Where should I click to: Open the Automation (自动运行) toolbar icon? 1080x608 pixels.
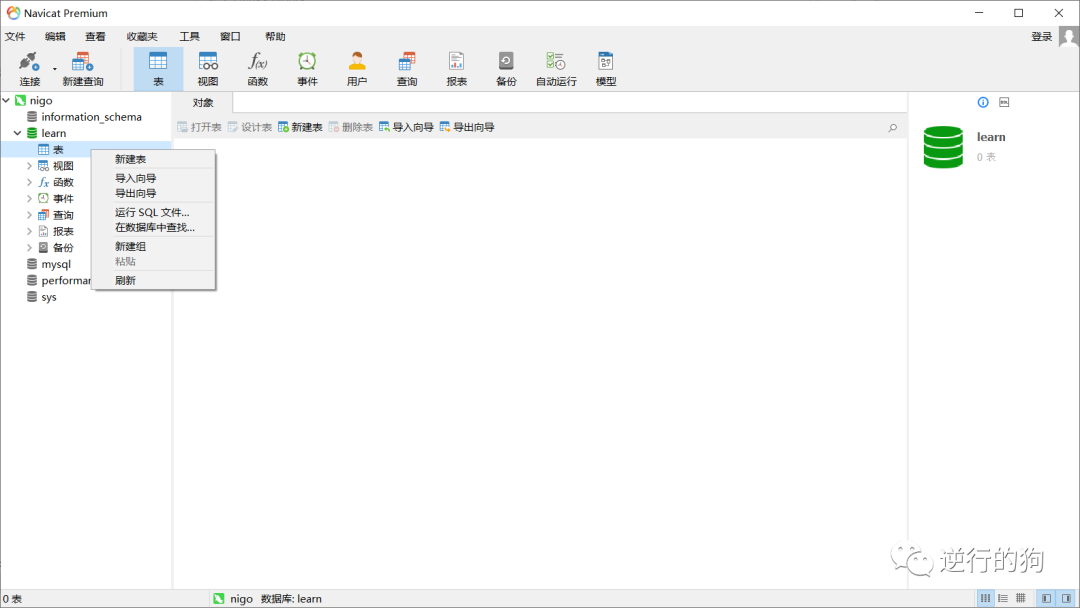pos(557,69)
